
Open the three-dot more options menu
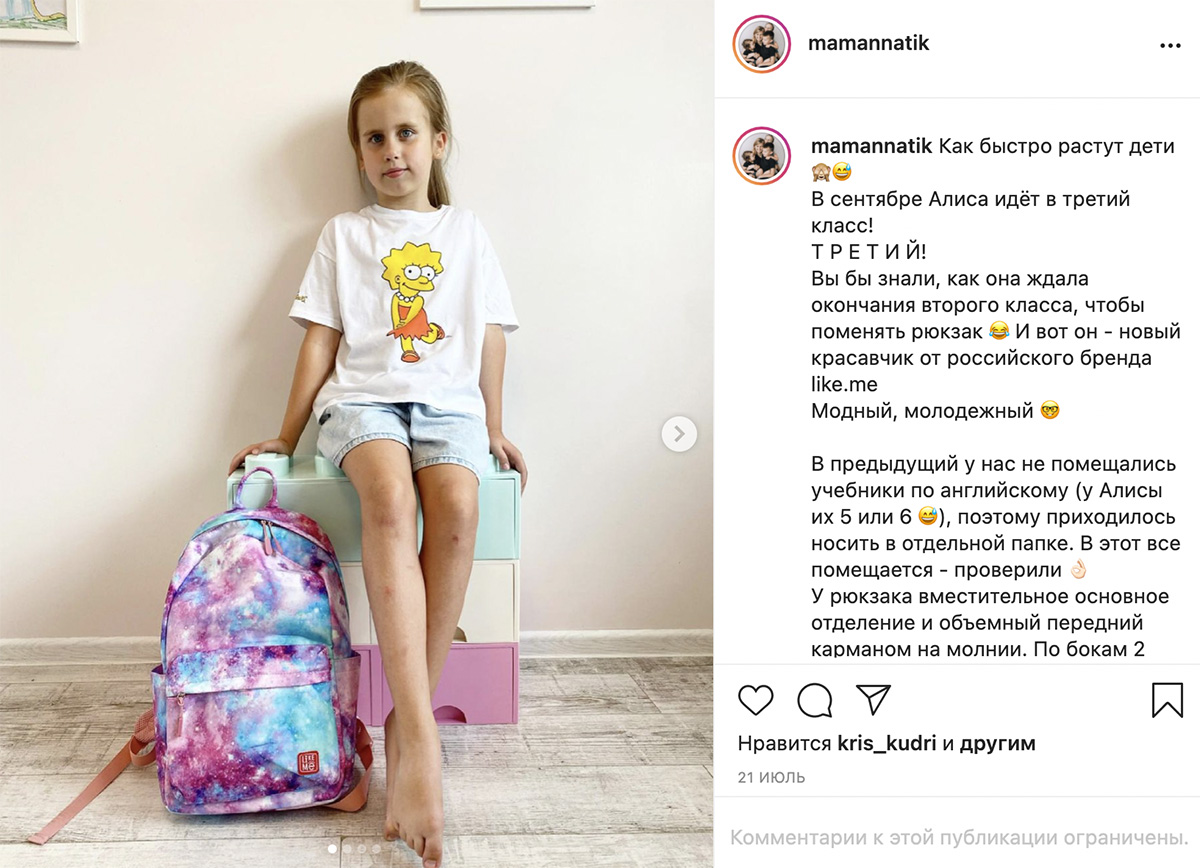tap(1170, 45)
